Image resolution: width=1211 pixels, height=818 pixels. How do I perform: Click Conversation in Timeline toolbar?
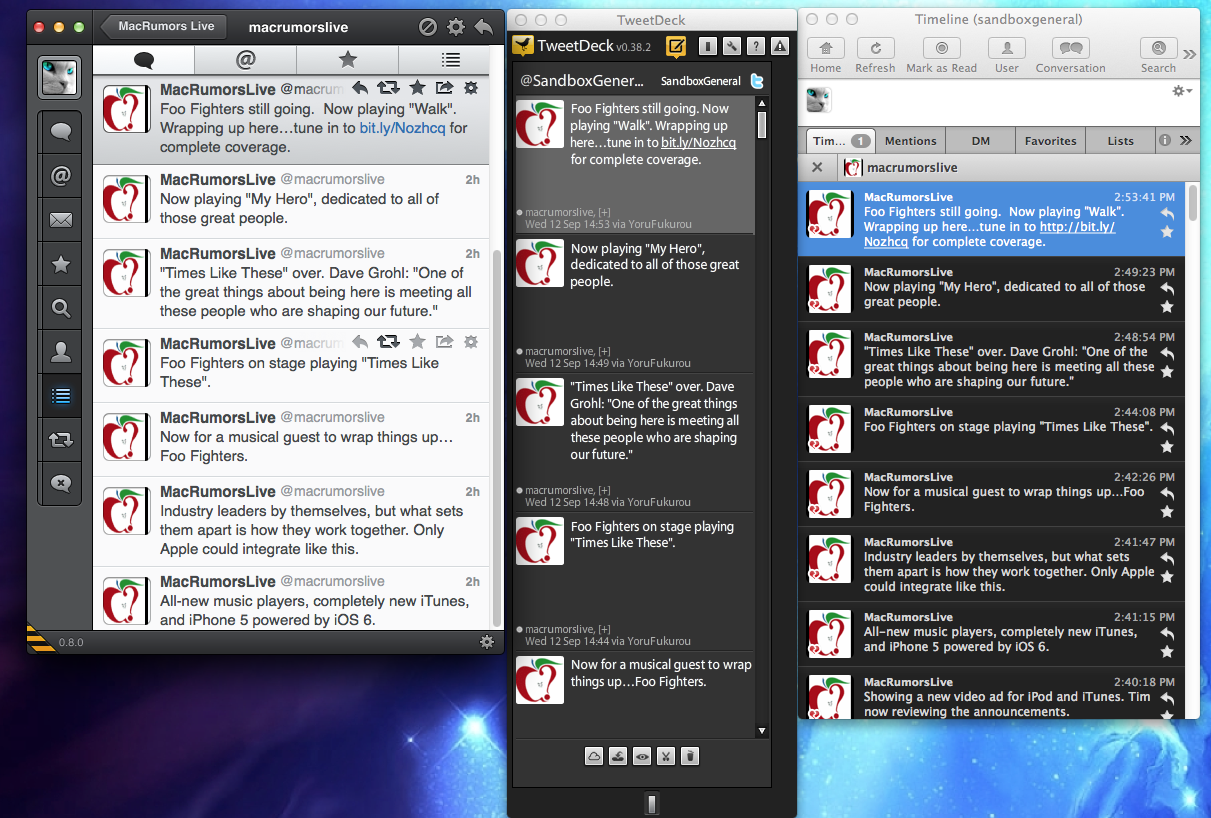click(1070, 55)
